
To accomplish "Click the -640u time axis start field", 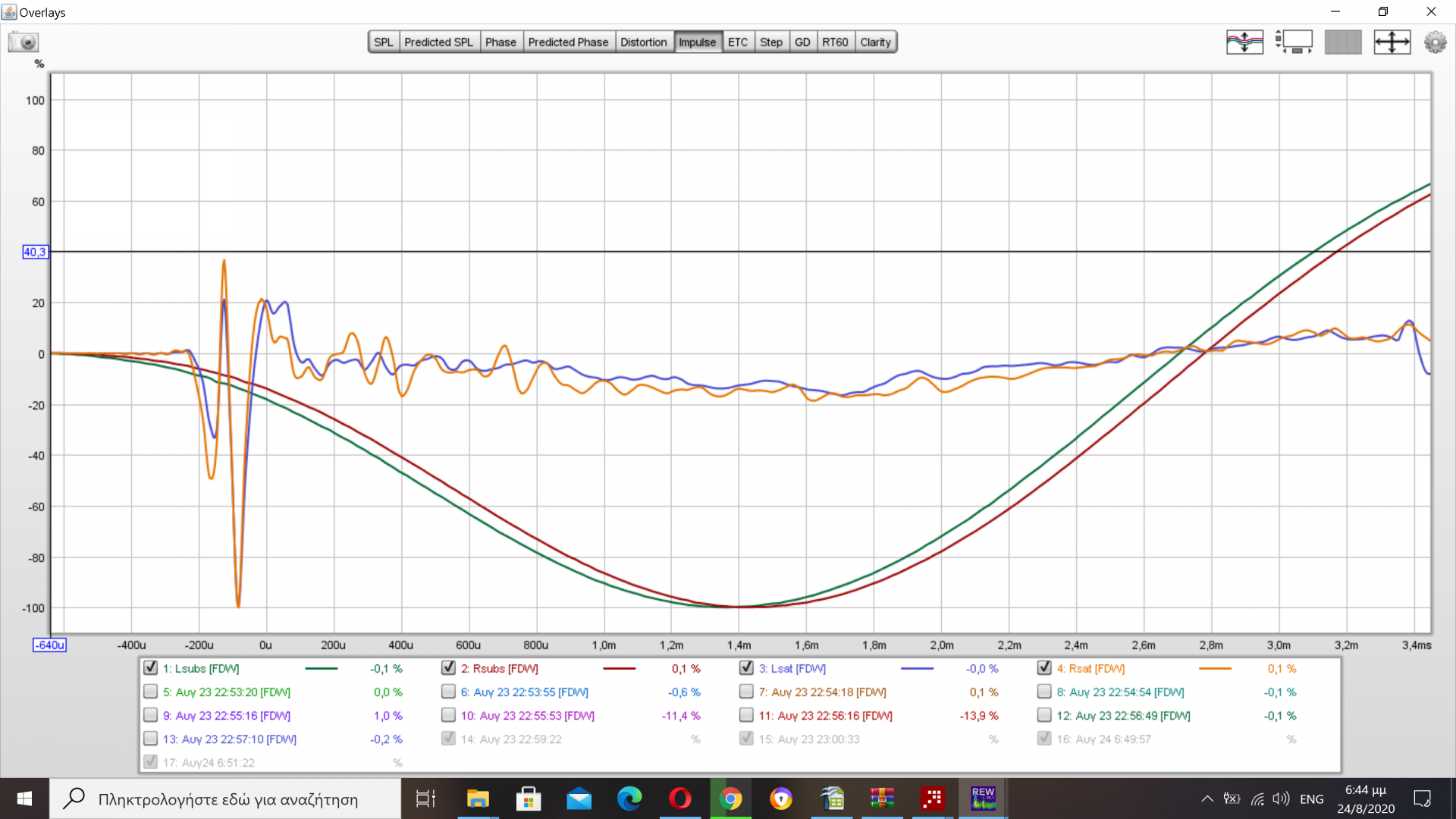I will pos(49,645).
